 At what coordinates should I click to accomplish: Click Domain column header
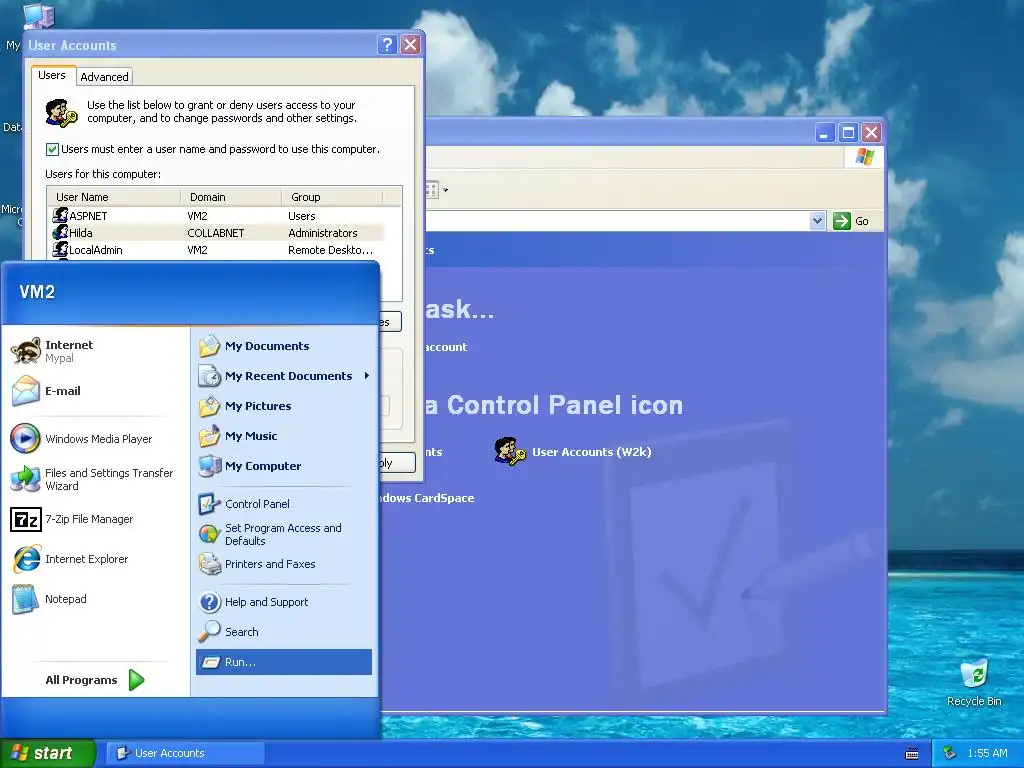(231, 197)
